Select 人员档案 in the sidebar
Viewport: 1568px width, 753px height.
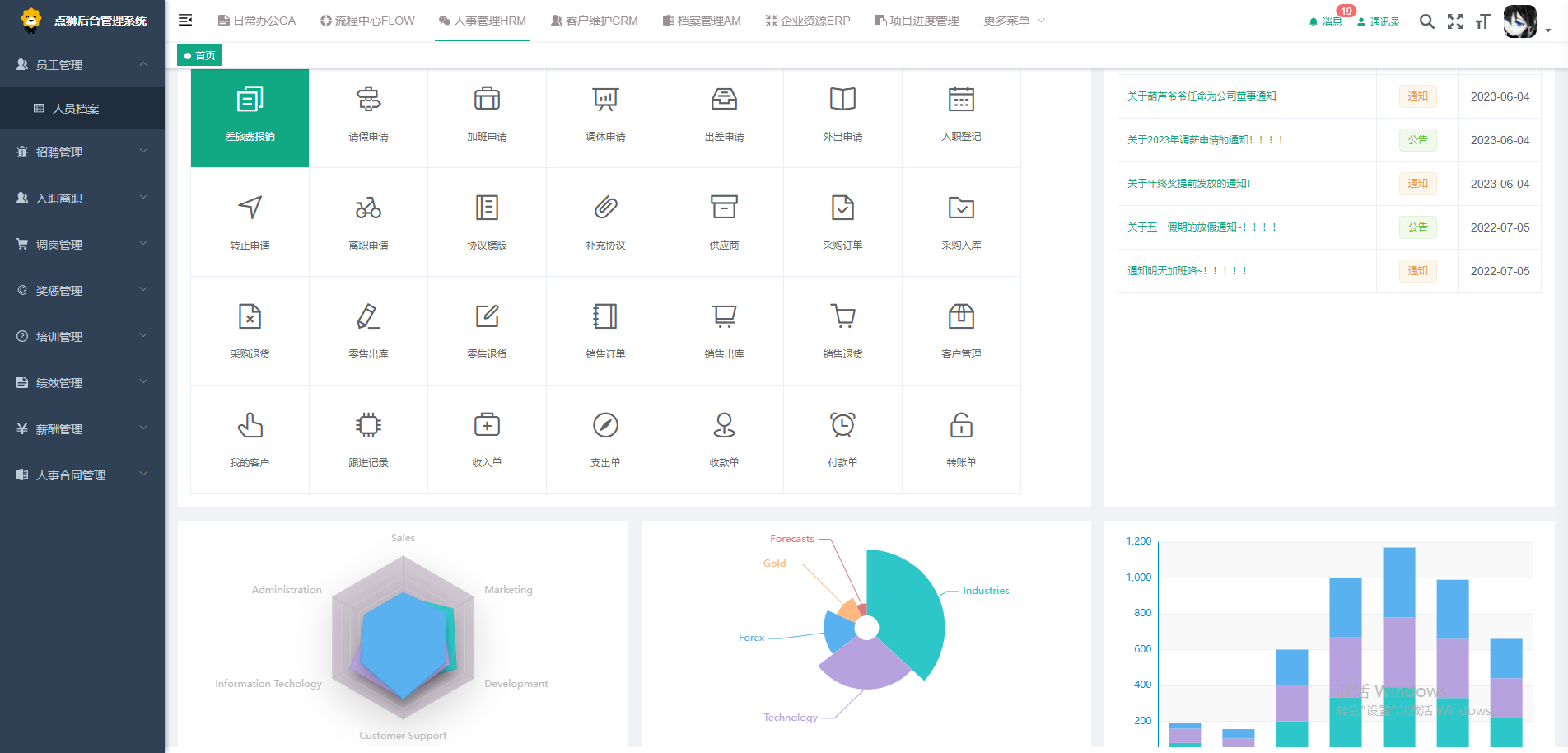pos(82,108)
